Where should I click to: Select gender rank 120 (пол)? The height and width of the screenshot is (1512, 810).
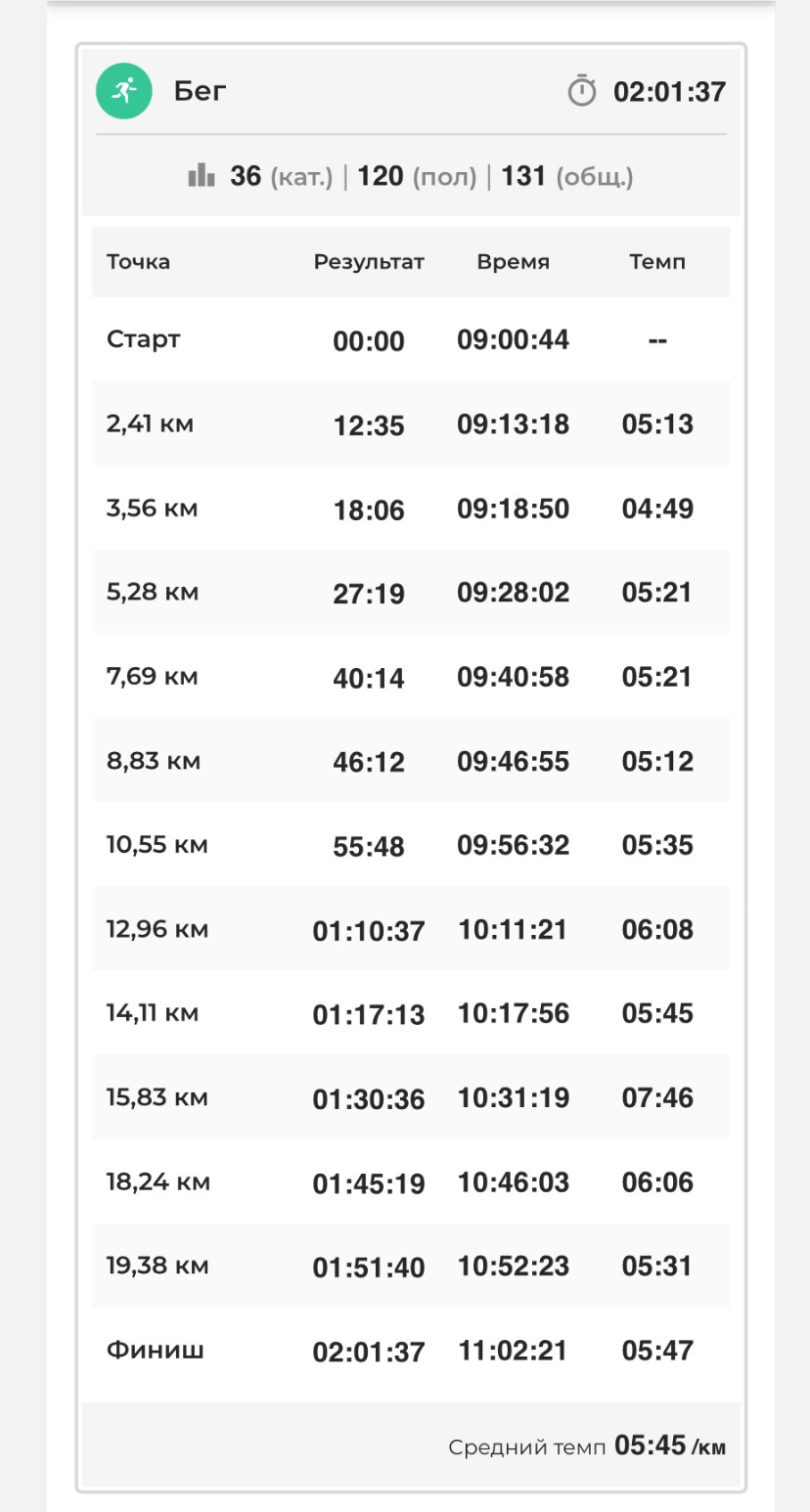coord(417,177)
